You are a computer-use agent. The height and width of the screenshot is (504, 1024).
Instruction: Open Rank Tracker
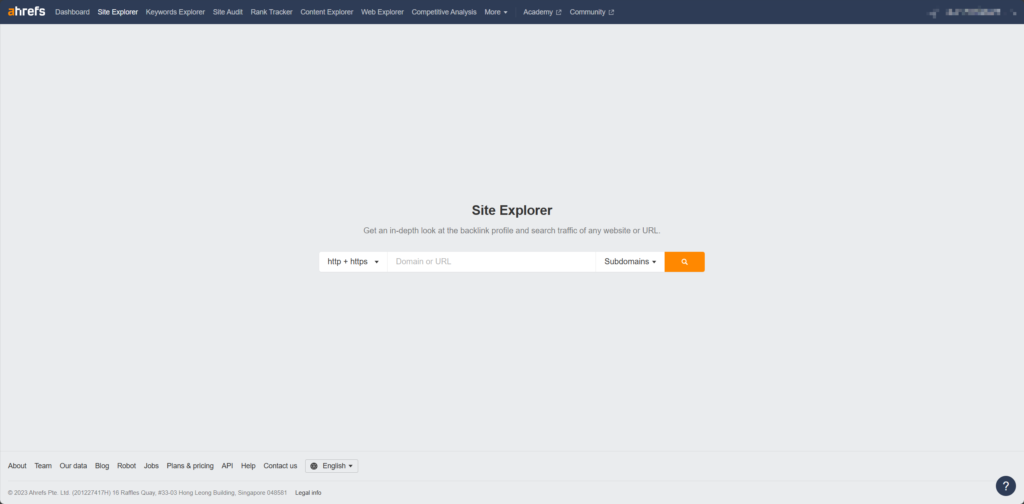click(x=272, y=12)
